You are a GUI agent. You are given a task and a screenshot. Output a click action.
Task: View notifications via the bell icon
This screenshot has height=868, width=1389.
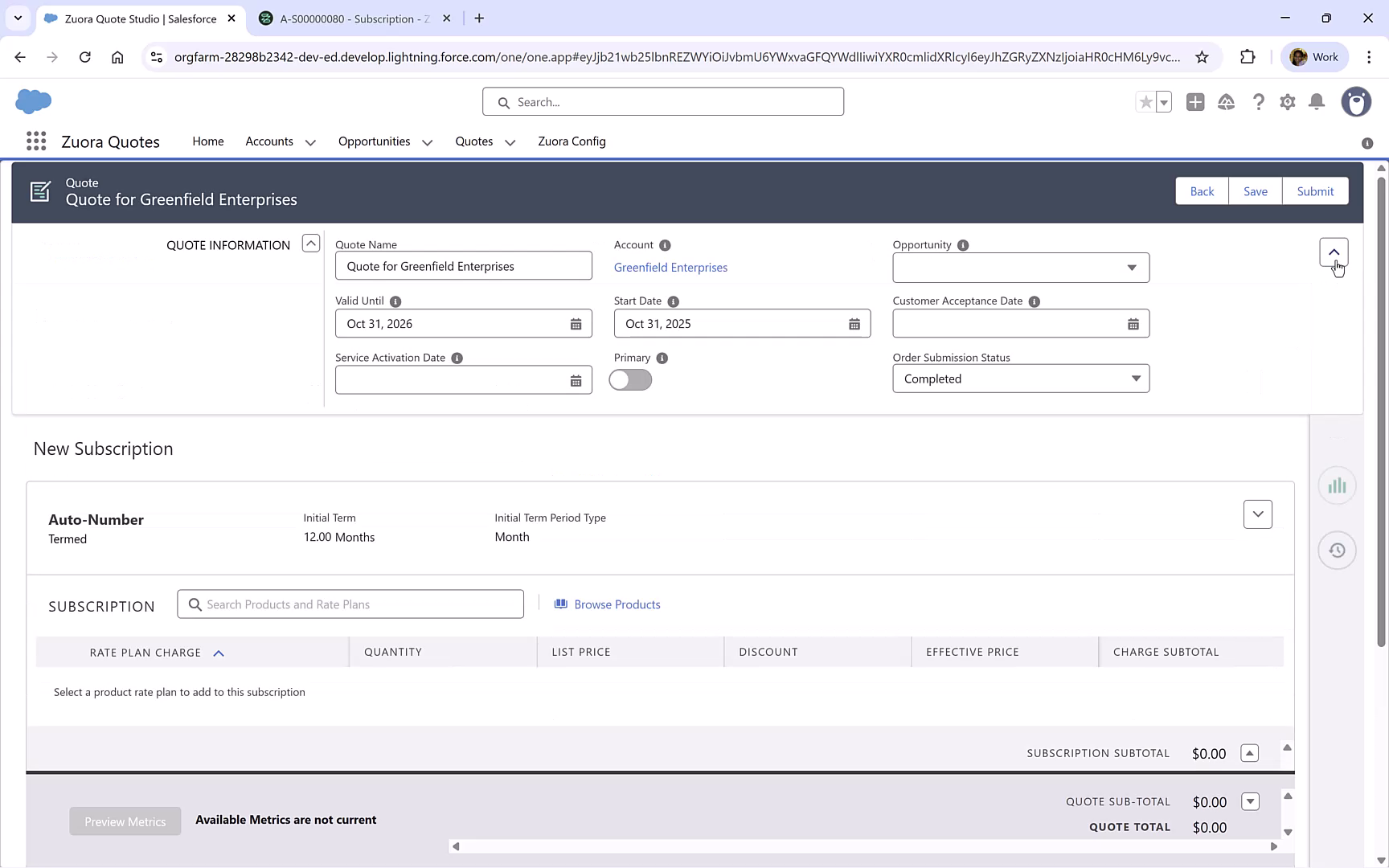coord(1316,102)
